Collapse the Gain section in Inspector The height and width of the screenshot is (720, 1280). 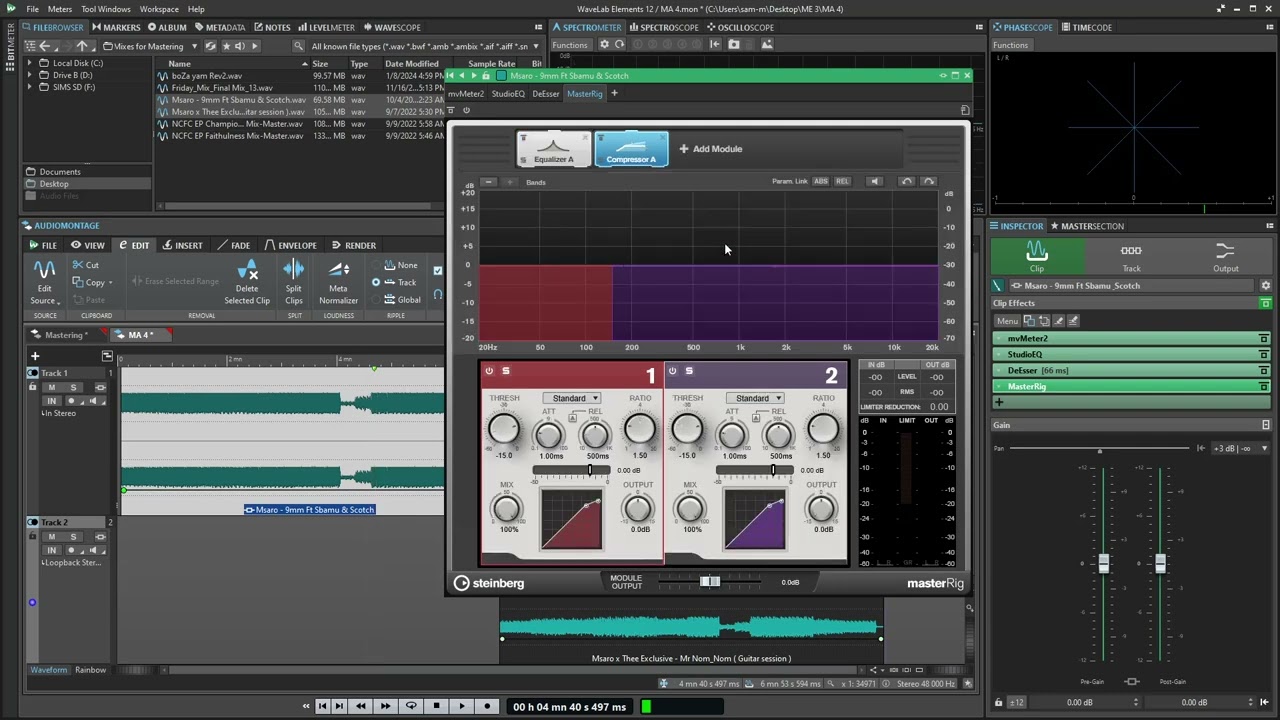click(x=1265, y=425)
